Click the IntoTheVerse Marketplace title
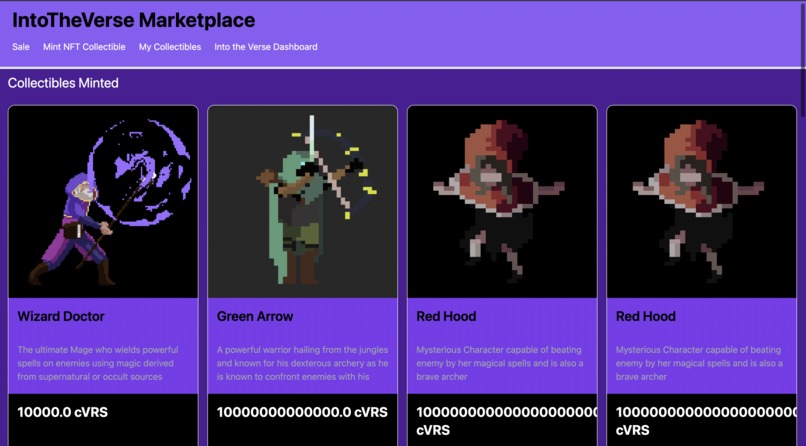 point(134,21)
